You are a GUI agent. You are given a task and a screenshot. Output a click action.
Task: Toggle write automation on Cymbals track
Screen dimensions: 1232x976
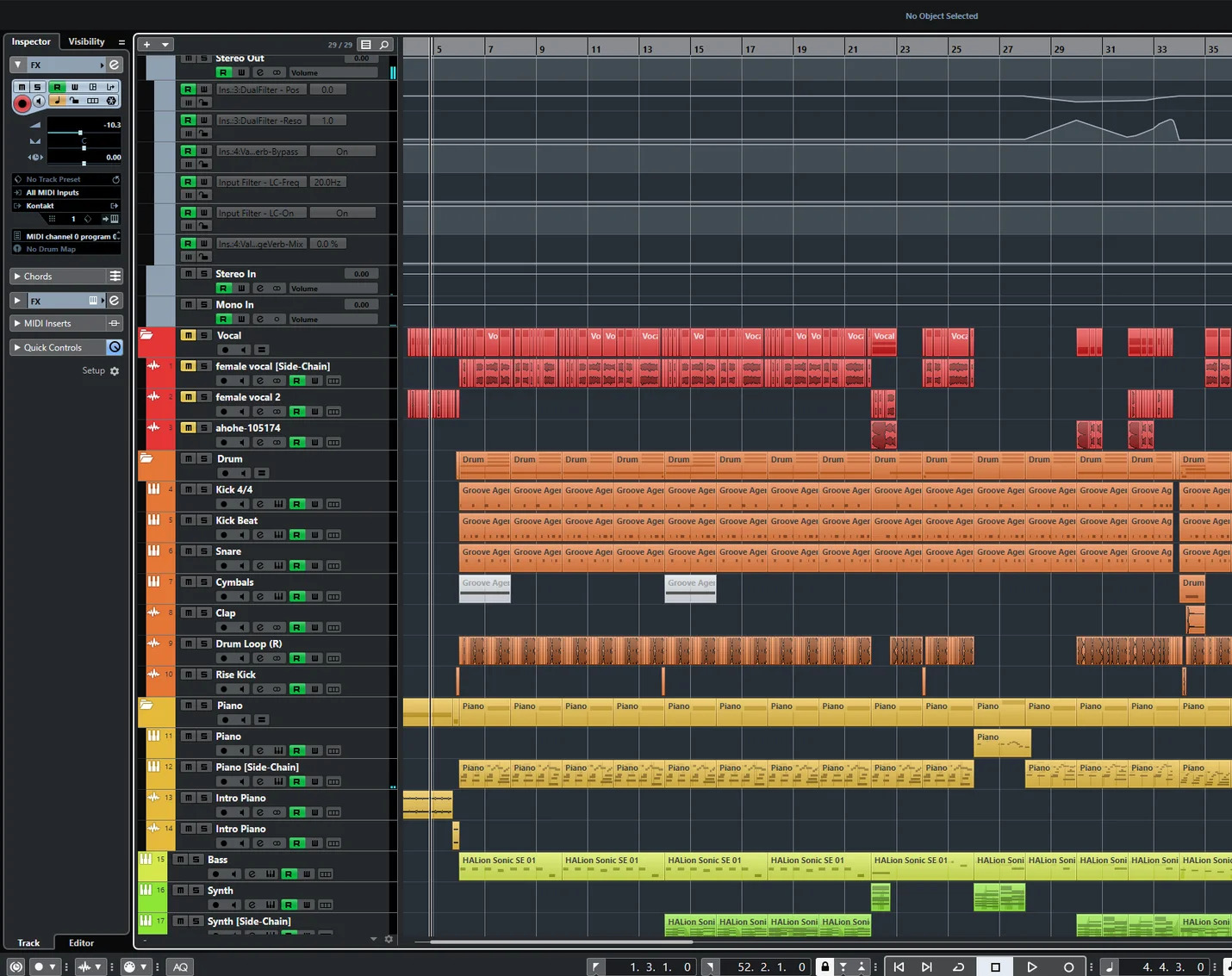point(315,596)
